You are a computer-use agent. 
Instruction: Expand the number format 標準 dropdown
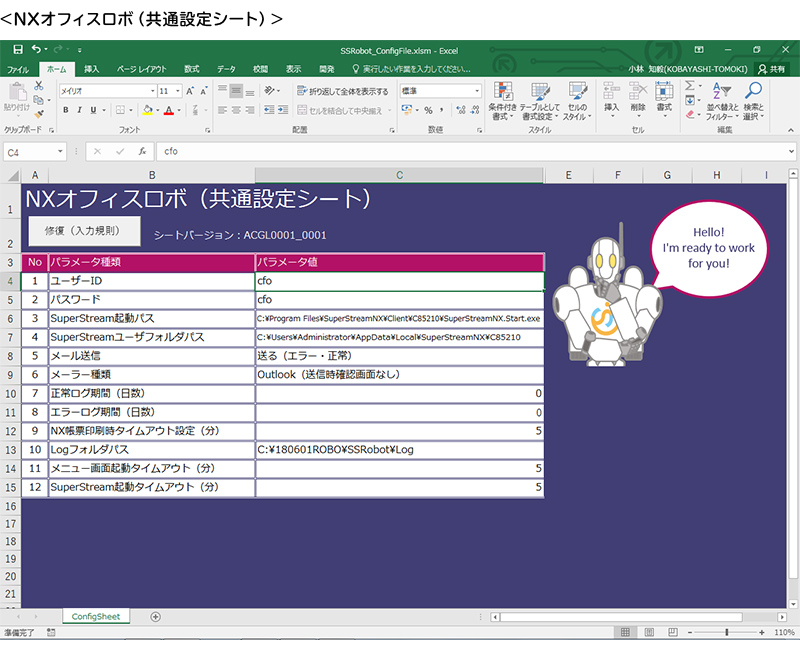477,91
